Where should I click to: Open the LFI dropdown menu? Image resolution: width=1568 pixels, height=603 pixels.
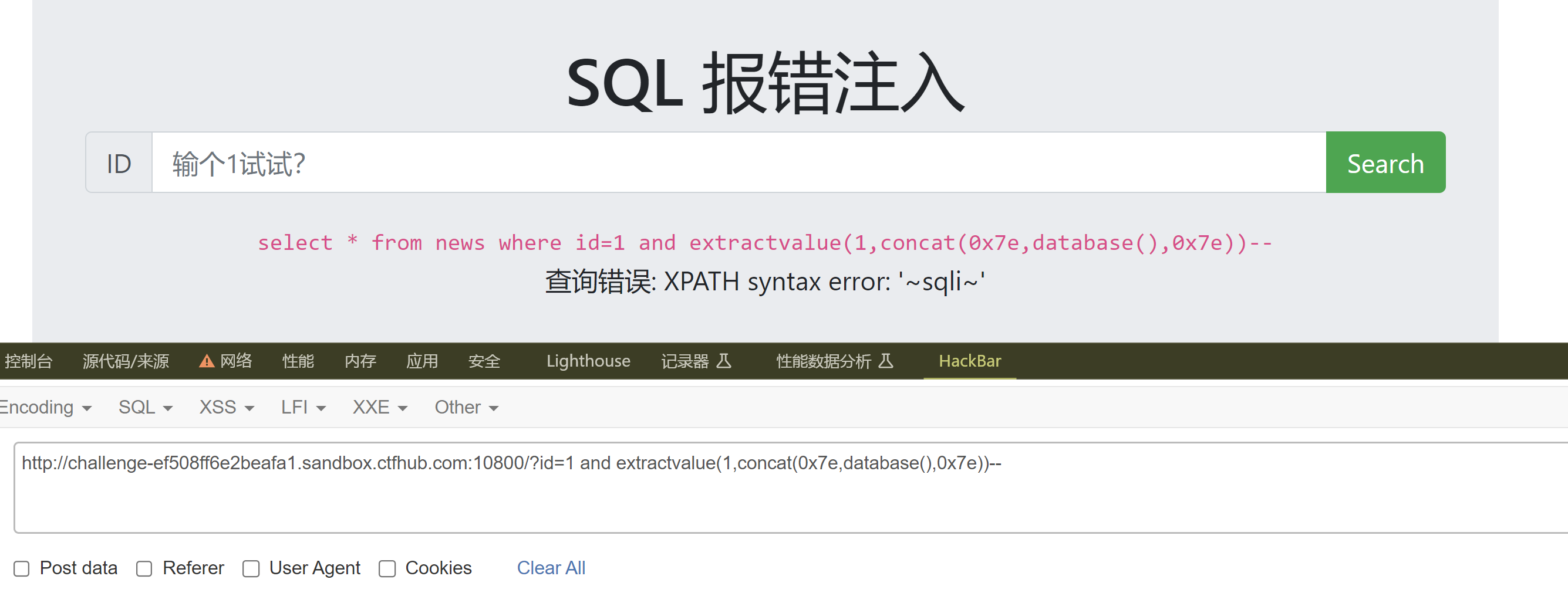[x=303, y=407]
